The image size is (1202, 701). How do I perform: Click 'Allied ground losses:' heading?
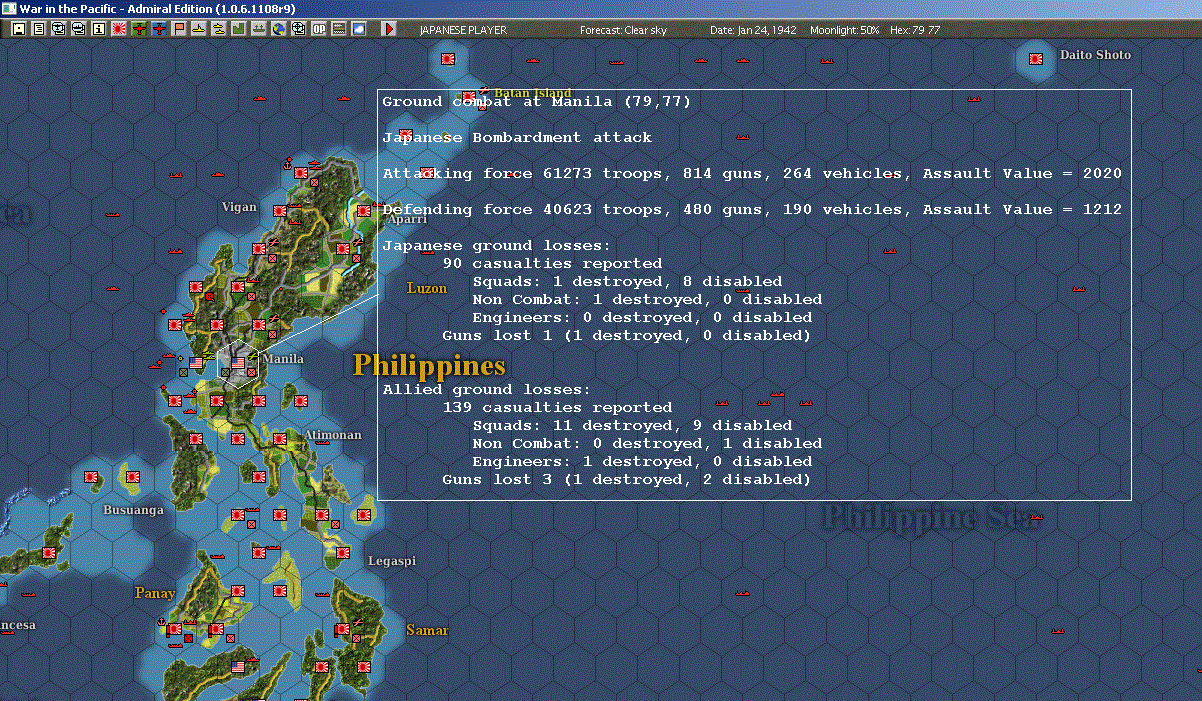pyautogui.click(x=487, y=389)
